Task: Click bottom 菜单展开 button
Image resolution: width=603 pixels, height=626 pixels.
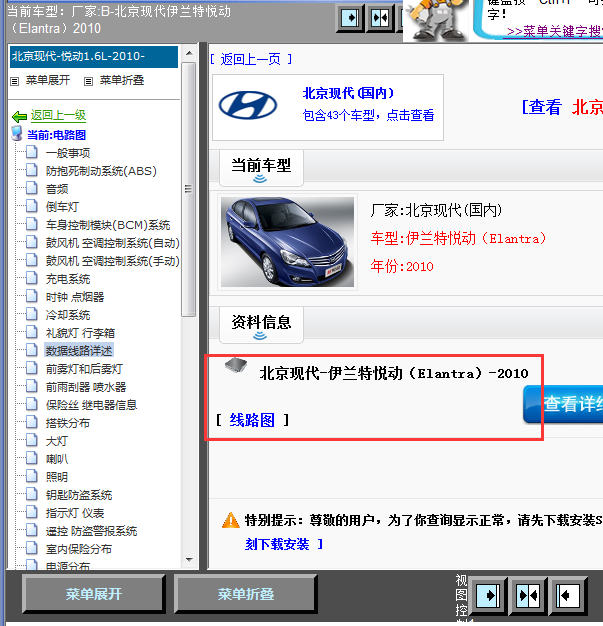Action: tap(94, 594)
